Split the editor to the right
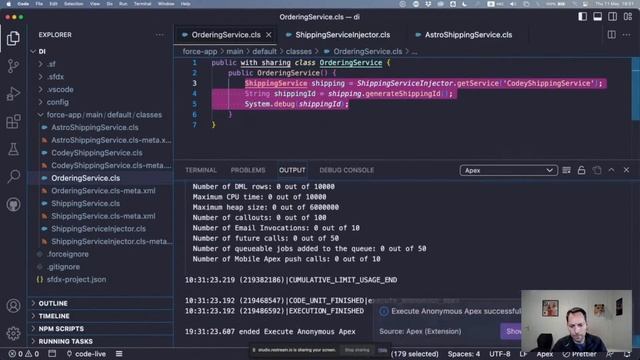The height and width of the screenshot is (360, 640). click(611, 35)
